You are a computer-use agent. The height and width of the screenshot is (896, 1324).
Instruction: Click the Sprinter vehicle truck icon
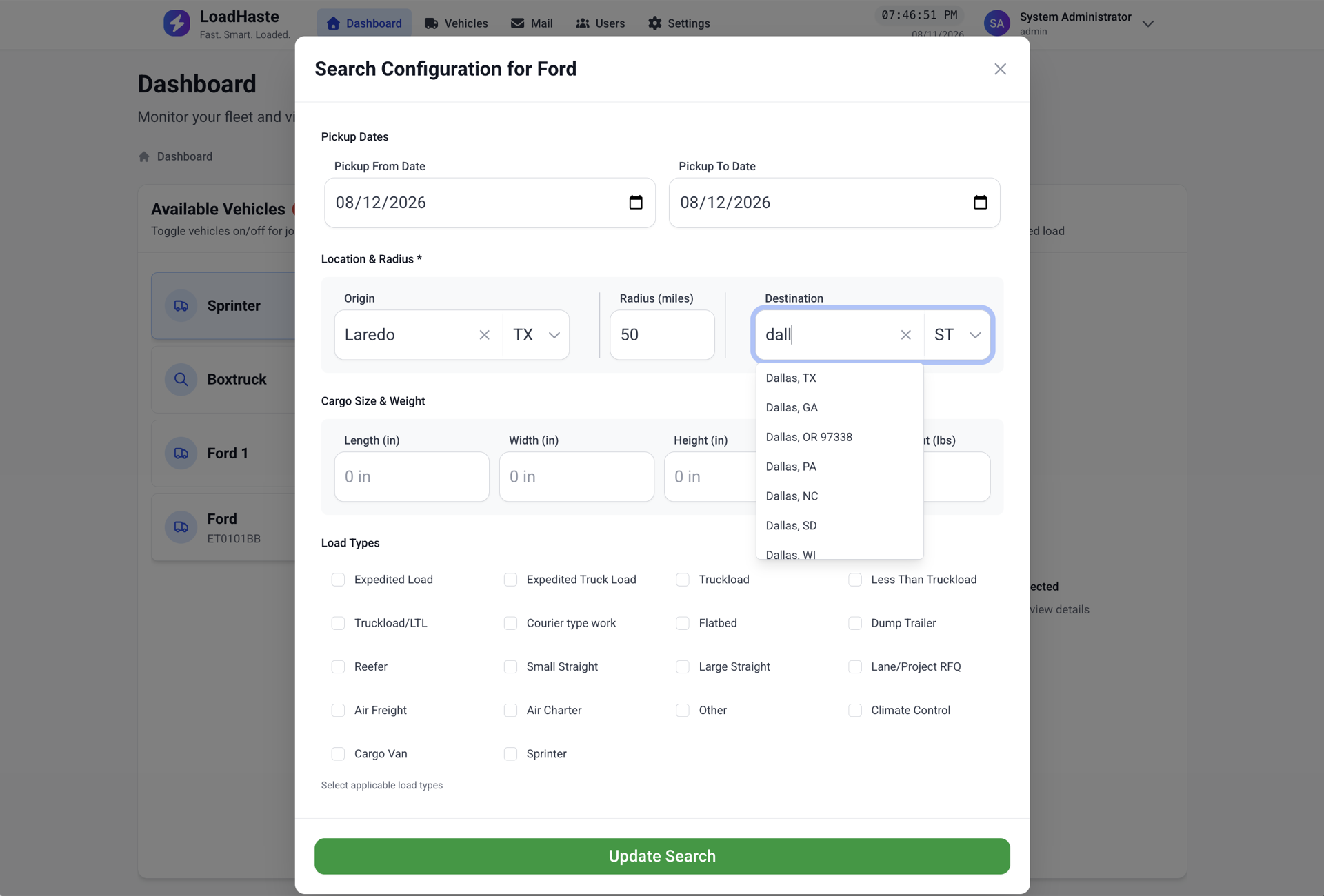coord(181,306)
